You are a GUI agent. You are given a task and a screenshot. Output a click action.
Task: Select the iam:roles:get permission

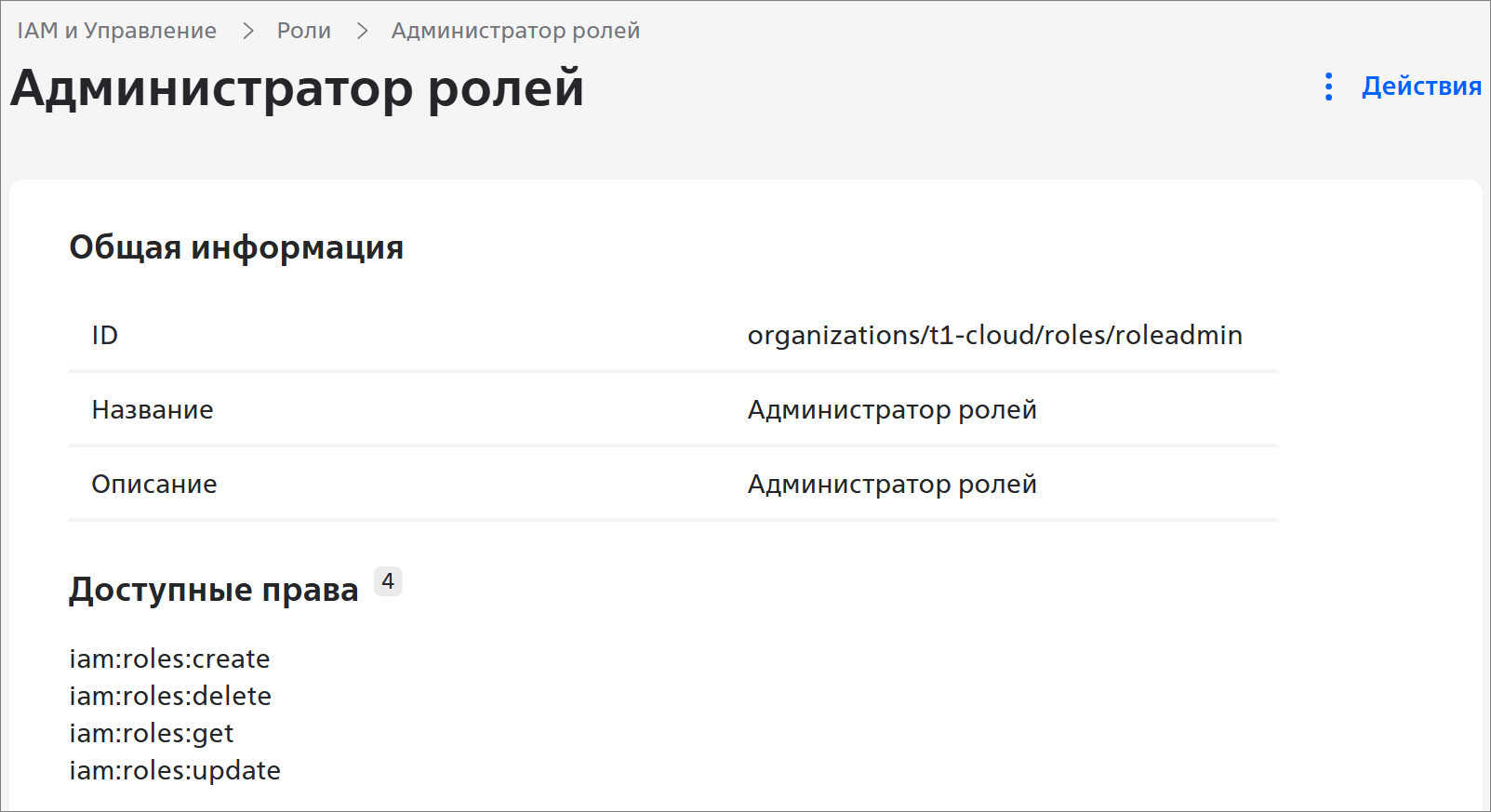[152, 734]
